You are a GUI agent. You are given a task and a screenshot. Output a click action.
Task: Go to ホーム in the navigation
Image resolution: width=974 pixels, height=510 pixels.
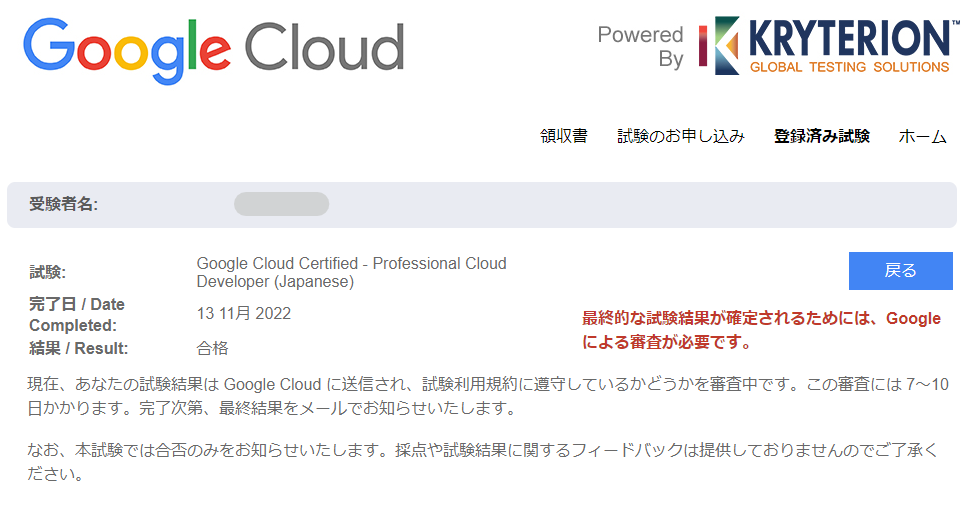click(922, 136)
